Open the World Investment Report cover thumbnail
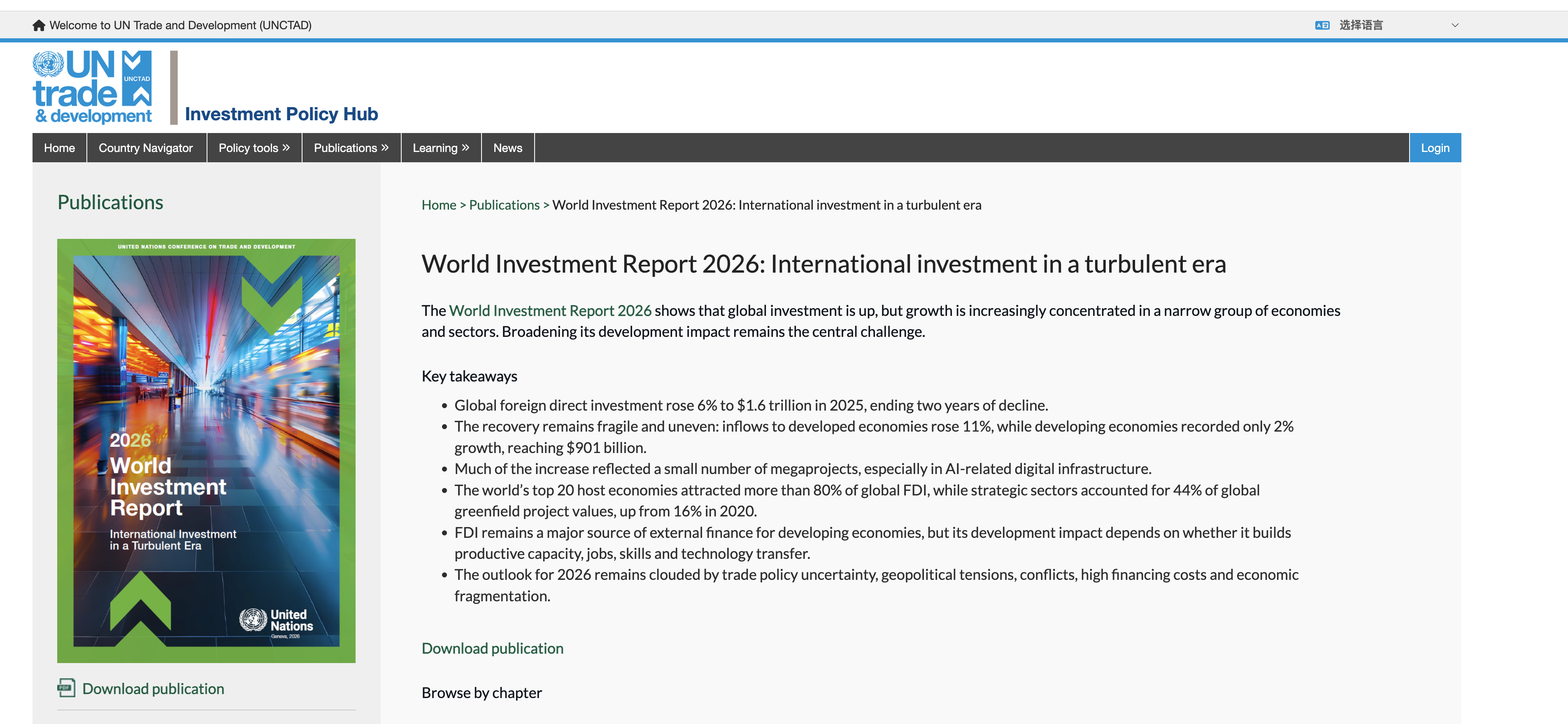 coord(206,451)
